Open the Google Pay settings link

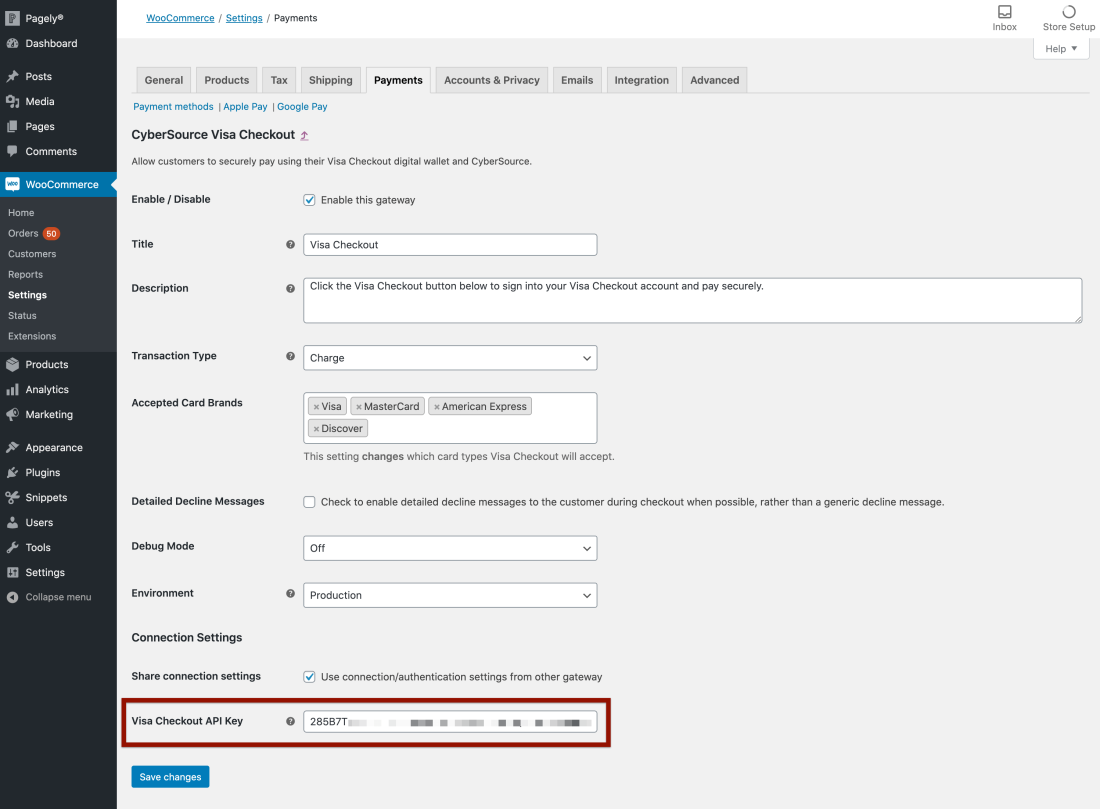(302, 106)
